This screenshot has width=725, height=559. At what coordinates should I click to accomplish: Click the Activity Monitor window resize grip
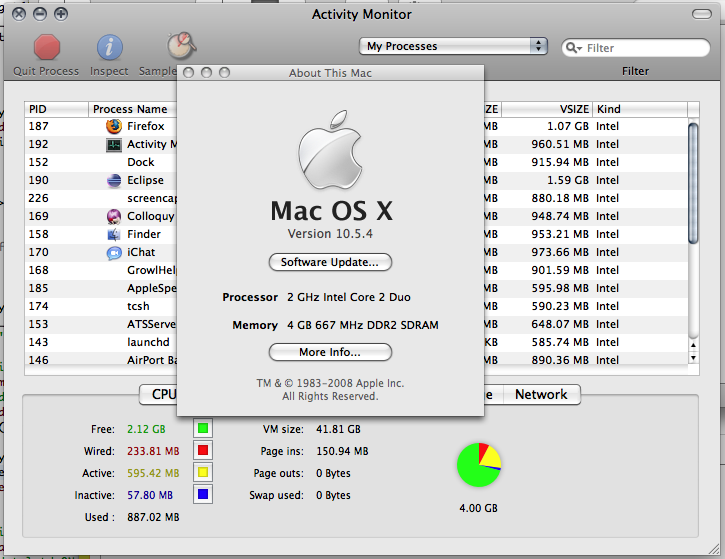pyautogui.click(x=714, y=549)
